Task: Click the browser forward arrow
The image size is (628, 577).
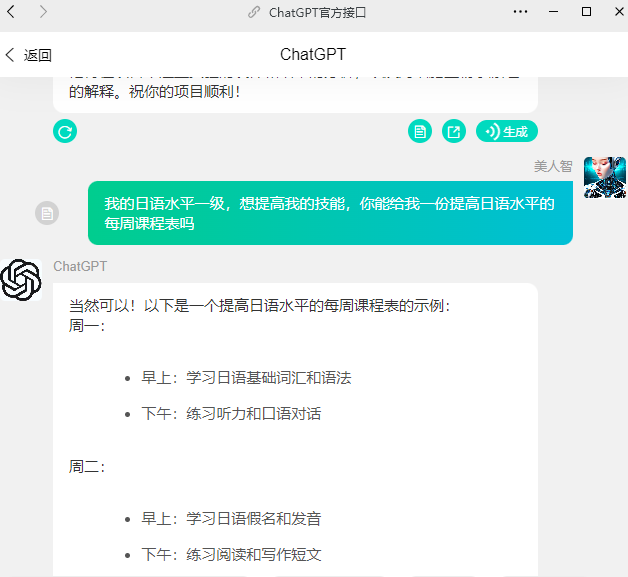Action: coord(43,12)
